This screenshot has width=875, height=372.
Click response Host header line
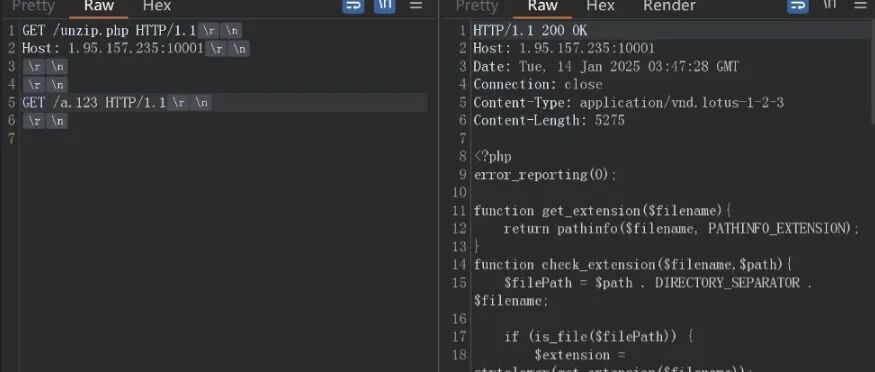pos(564,49)
